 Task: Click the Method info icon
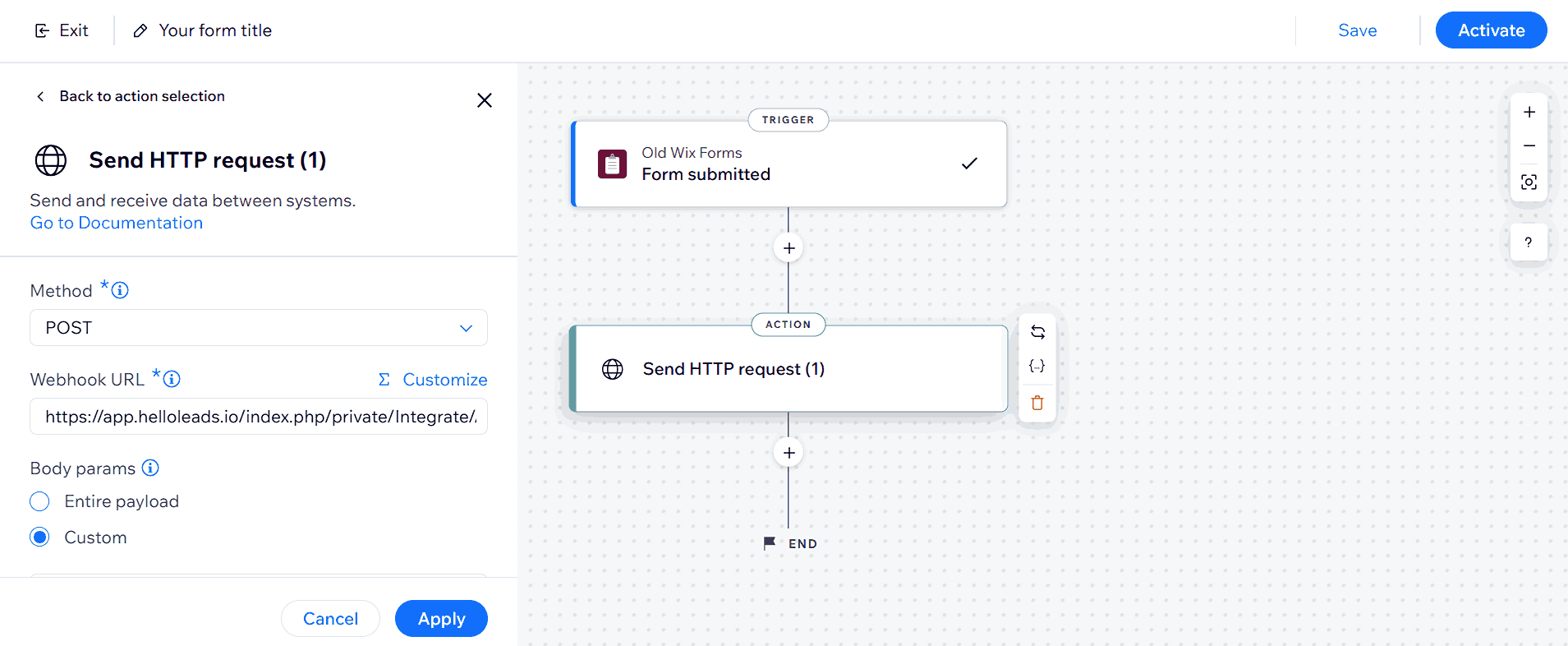point(120,290)
